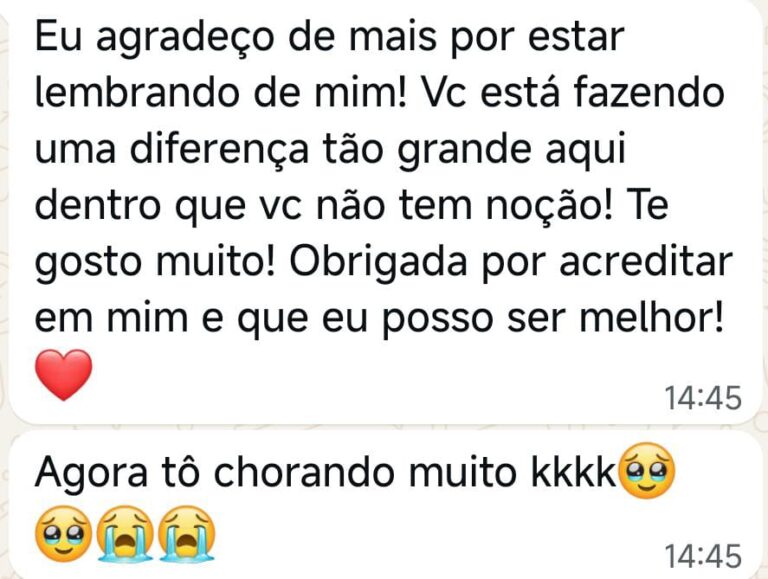
Task: Tap the phrase Eu agradeço
Action: click(154, 39)
